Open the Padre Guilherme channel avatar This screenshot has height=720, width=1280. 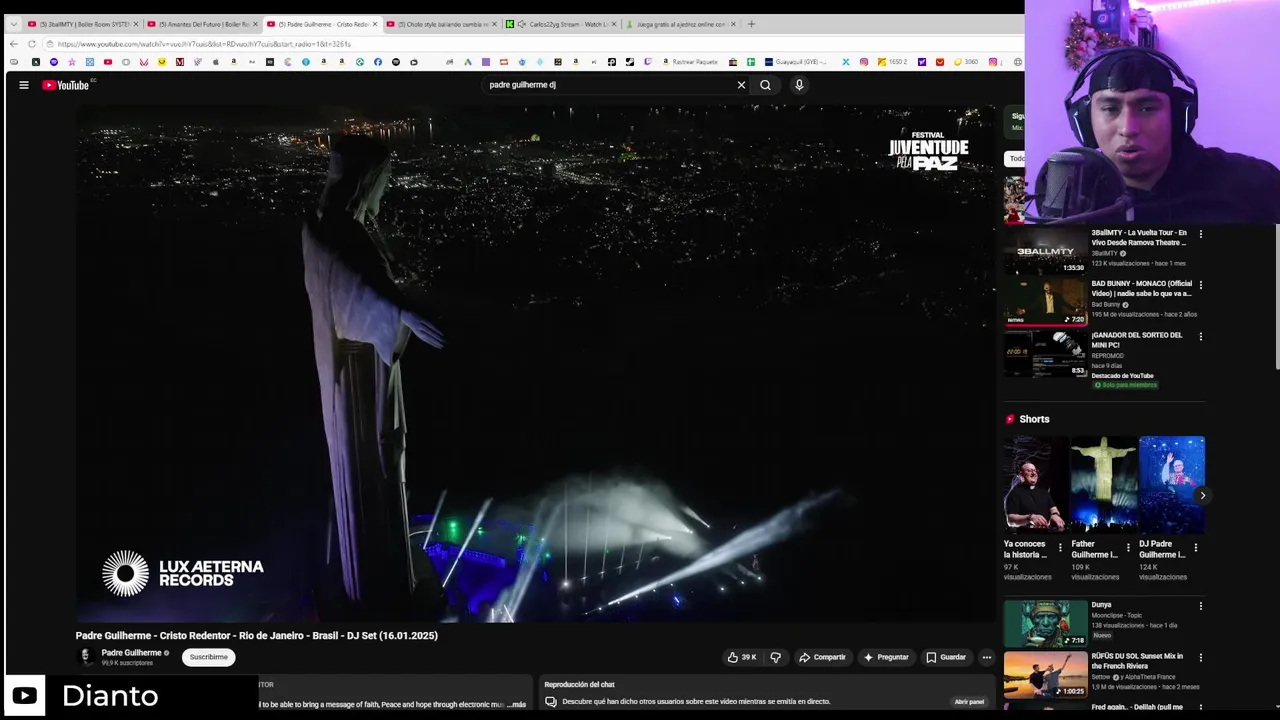pos(86,657)
